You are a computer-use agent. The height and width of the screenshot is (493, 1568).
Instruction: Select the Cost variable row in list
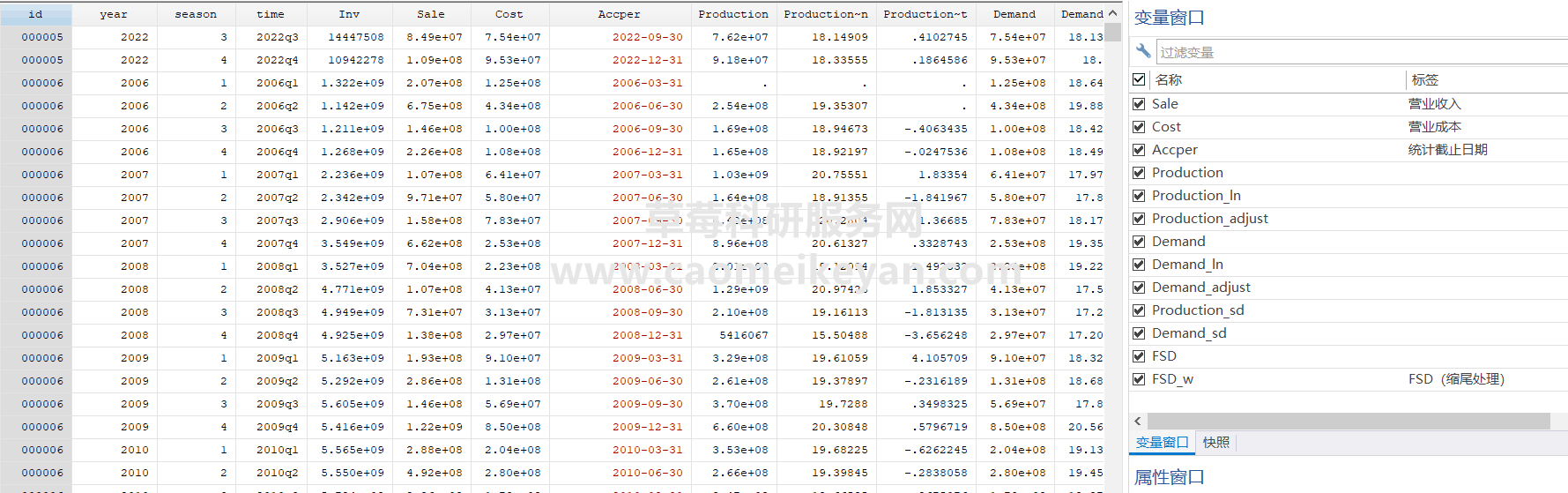pos(1166,127)
